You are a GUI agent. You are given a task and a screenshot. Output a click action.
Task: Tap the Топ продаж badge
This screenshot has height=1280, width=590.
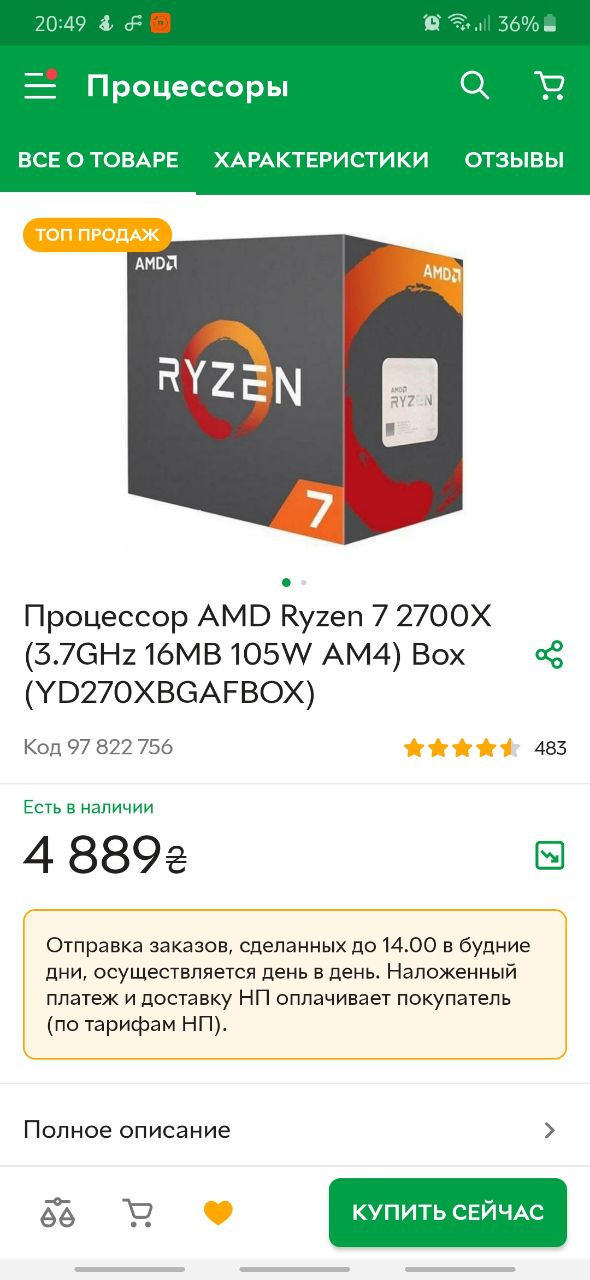coord(97,235)
